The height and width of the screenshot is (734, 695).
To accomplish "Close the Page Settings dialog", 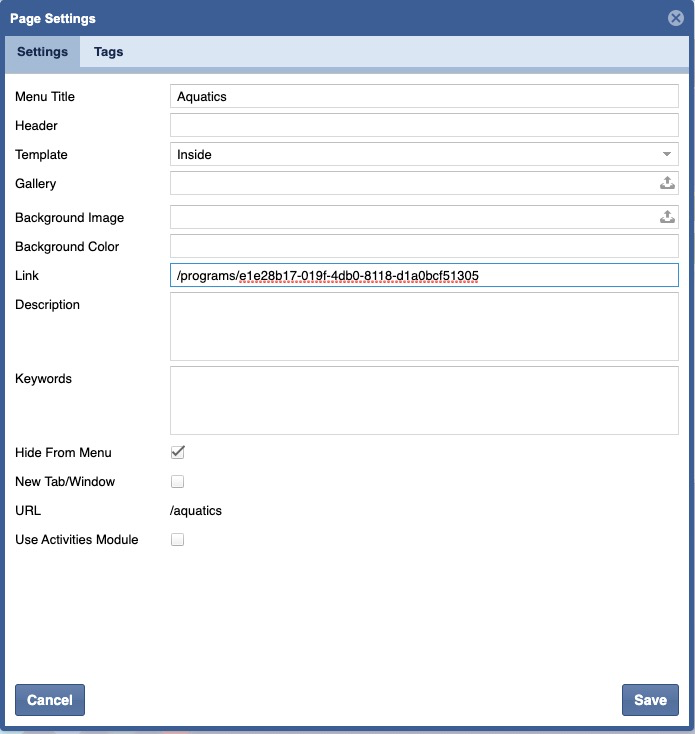I will point(676,18).
